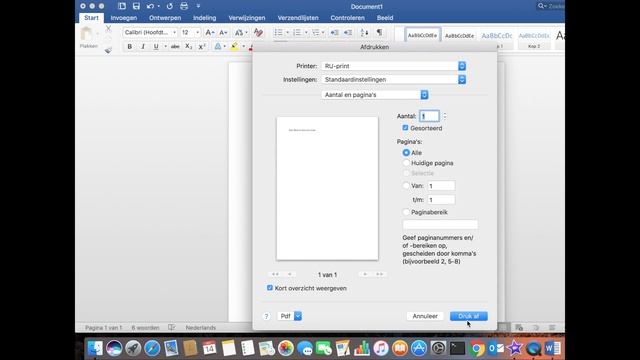Switch to the Verwijzingen tab
This screenshot has width=640, height=360.
point(247,18)
